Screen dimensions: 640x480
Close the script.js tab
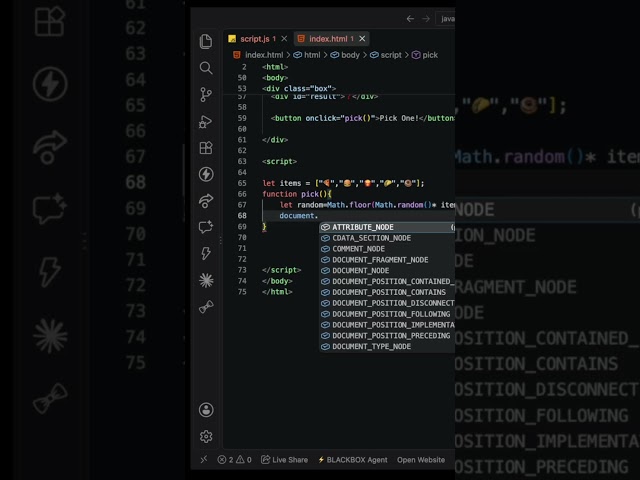284,39
